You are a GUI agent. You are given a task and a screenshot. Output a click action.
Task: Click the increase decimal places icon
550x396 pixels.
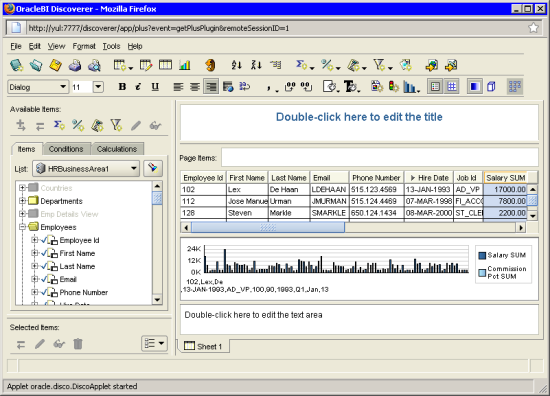coord(290,87)
